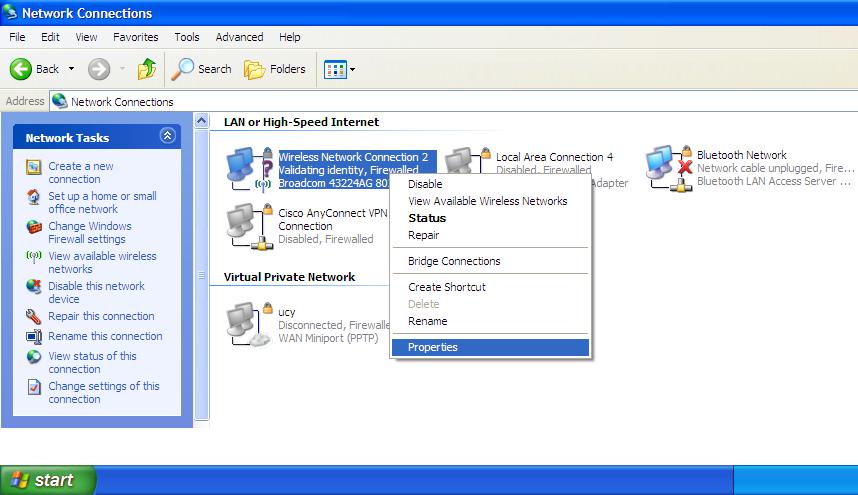Click the Windows start button
The height and width of the screenshot is (495, 858).
pyautogui.click(x=48, y=480)
